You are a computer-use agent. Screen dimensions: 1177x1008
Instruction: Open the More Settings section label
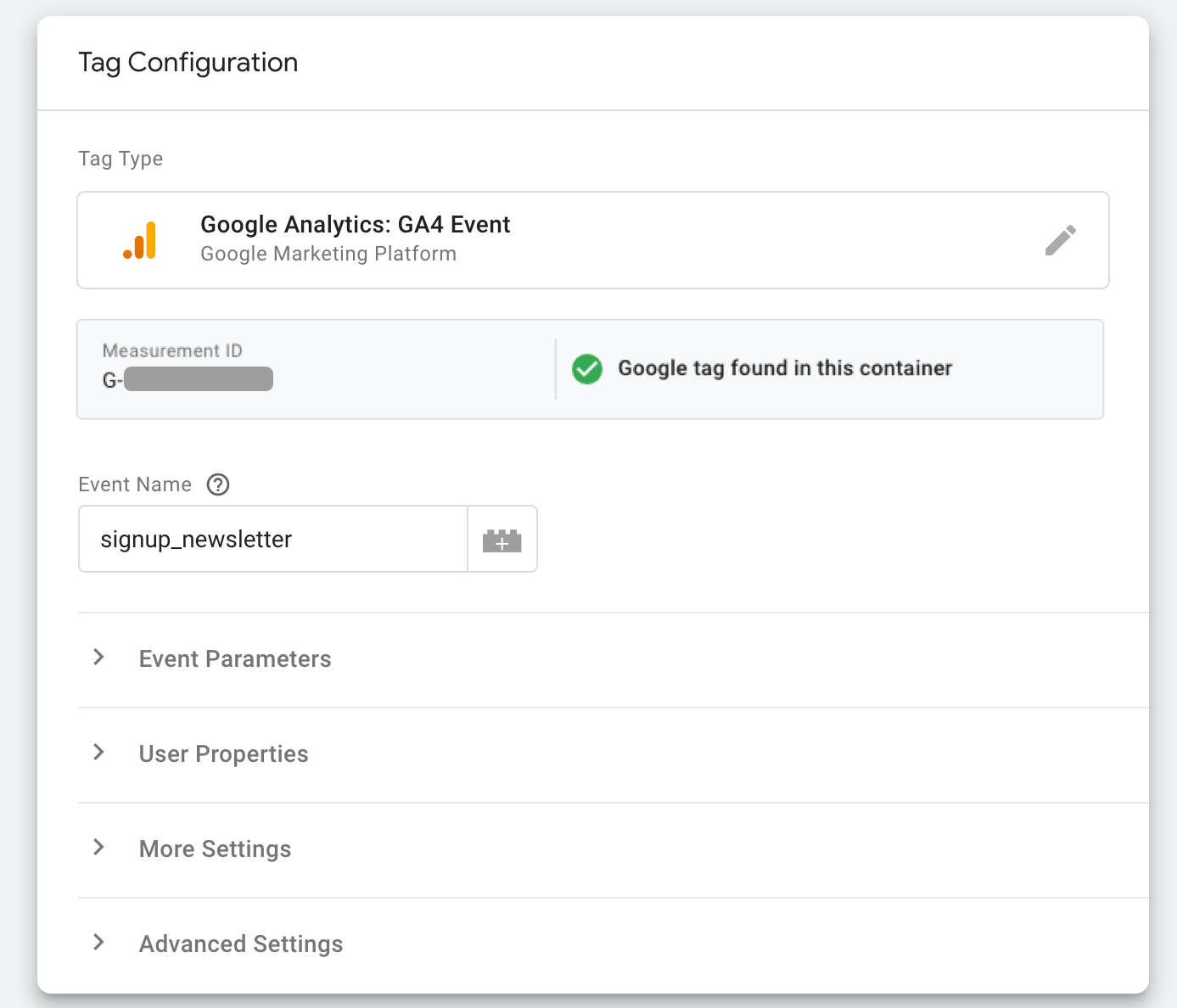point(215,849)
